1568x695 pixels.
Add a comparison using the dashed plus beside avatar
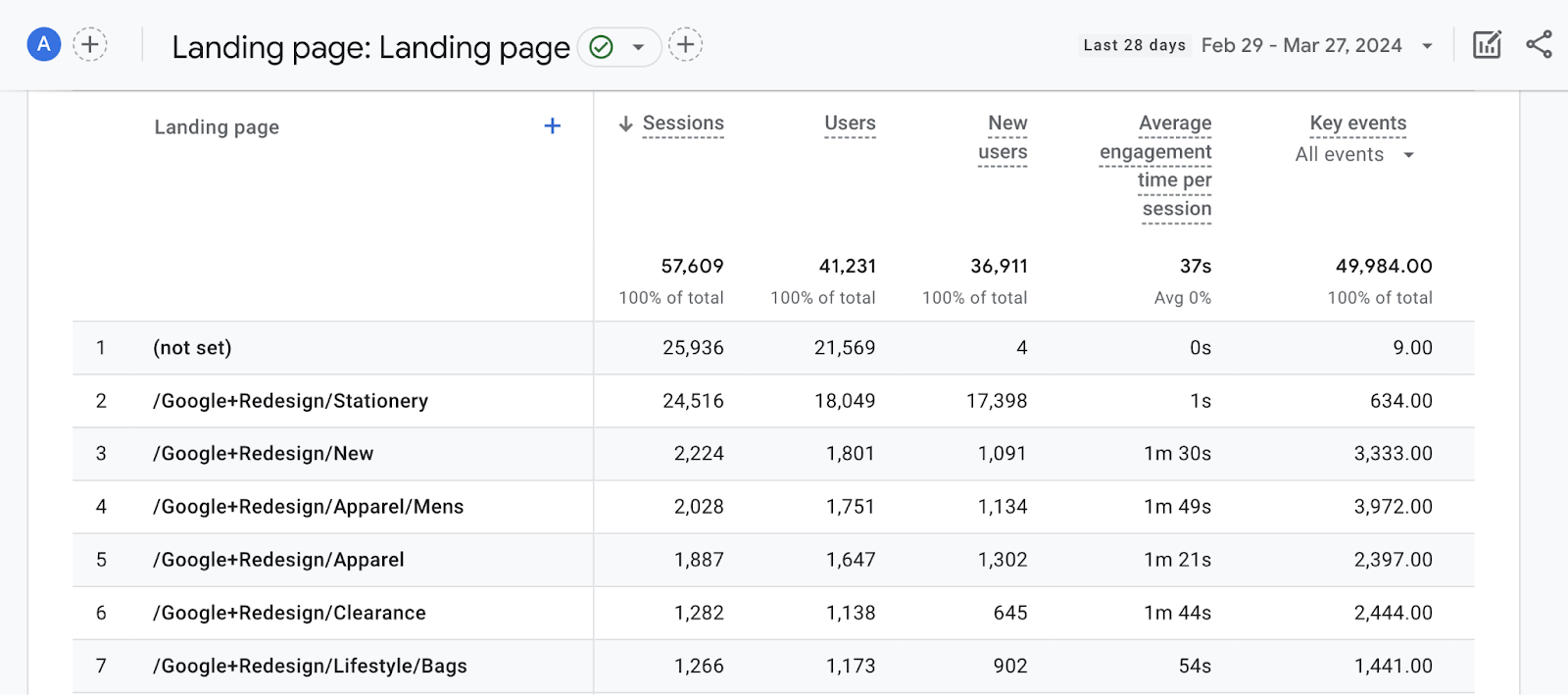pyautogui.click(x=90, y=44)
